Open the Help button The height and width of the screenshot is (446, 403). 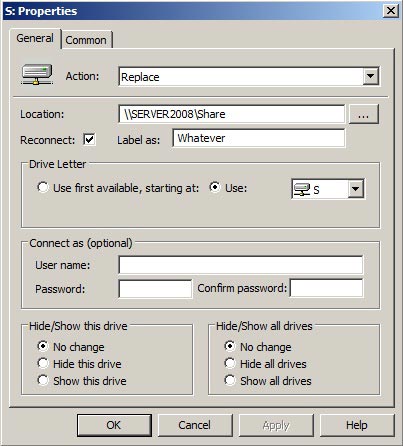(x=357, y=425)
